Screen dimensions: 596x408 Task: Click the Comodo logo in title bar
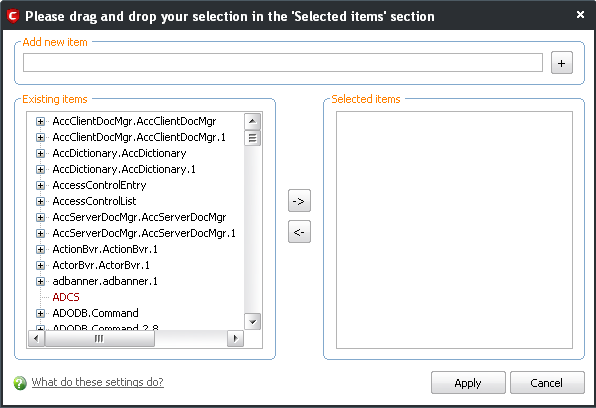[13, 16]
